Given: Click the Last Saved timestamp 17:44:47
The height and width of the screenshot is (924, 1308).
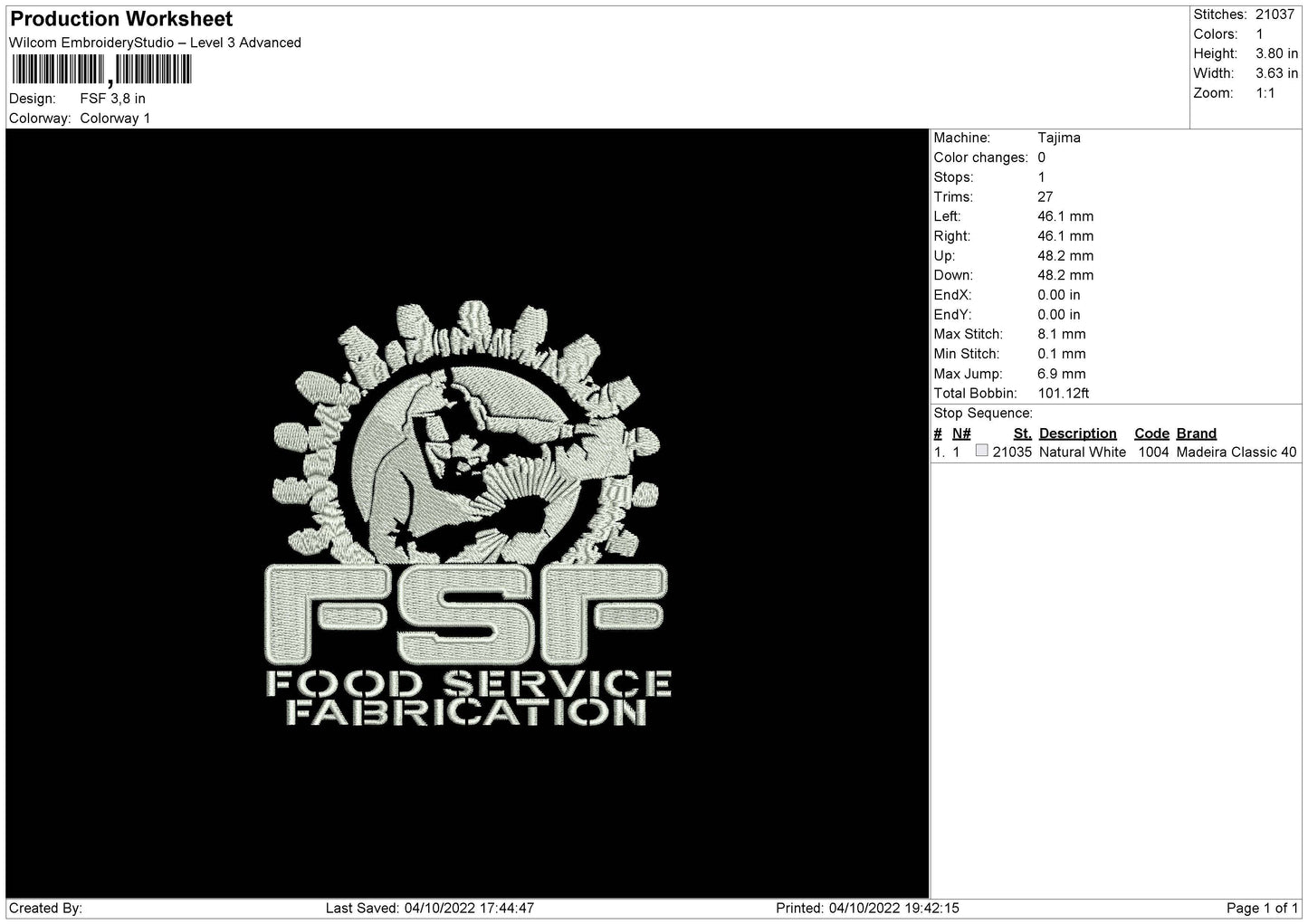Looking at the screenshot, I should coord(506,908).
